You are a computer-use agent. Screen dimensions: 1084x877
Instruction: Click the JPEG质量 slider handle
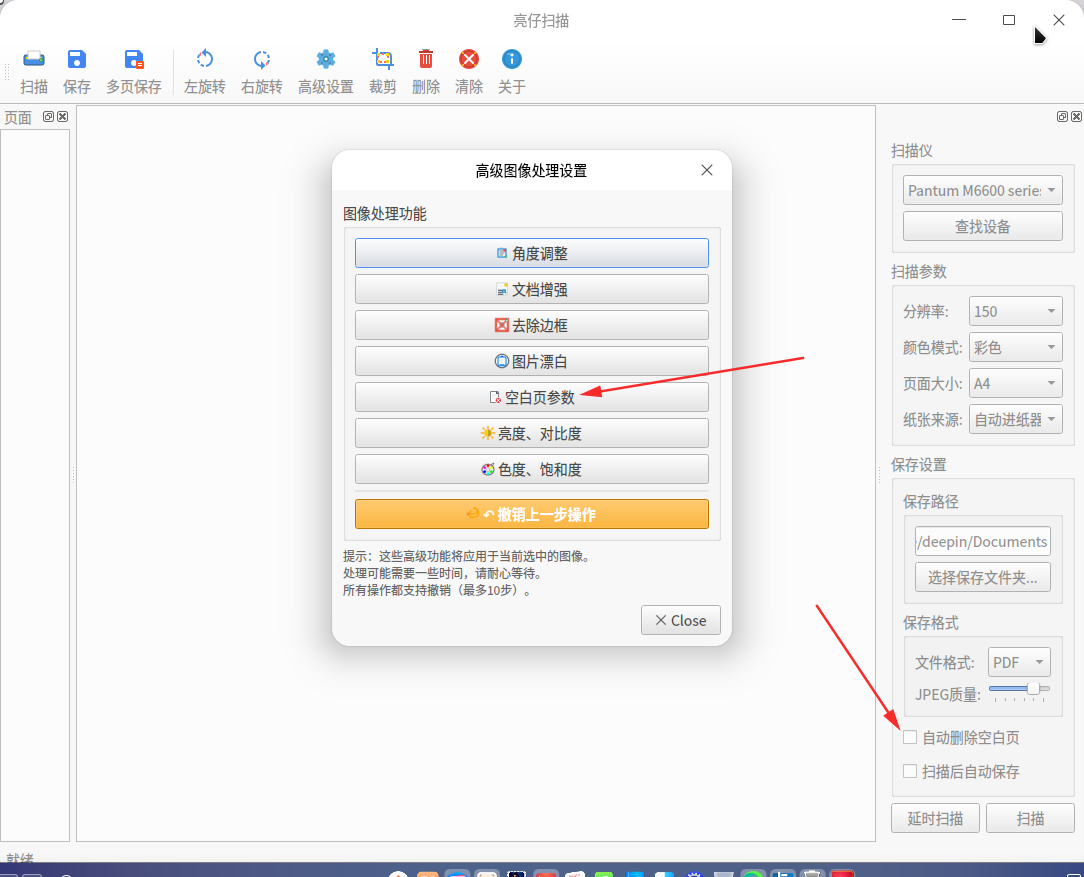(1033, 688)
